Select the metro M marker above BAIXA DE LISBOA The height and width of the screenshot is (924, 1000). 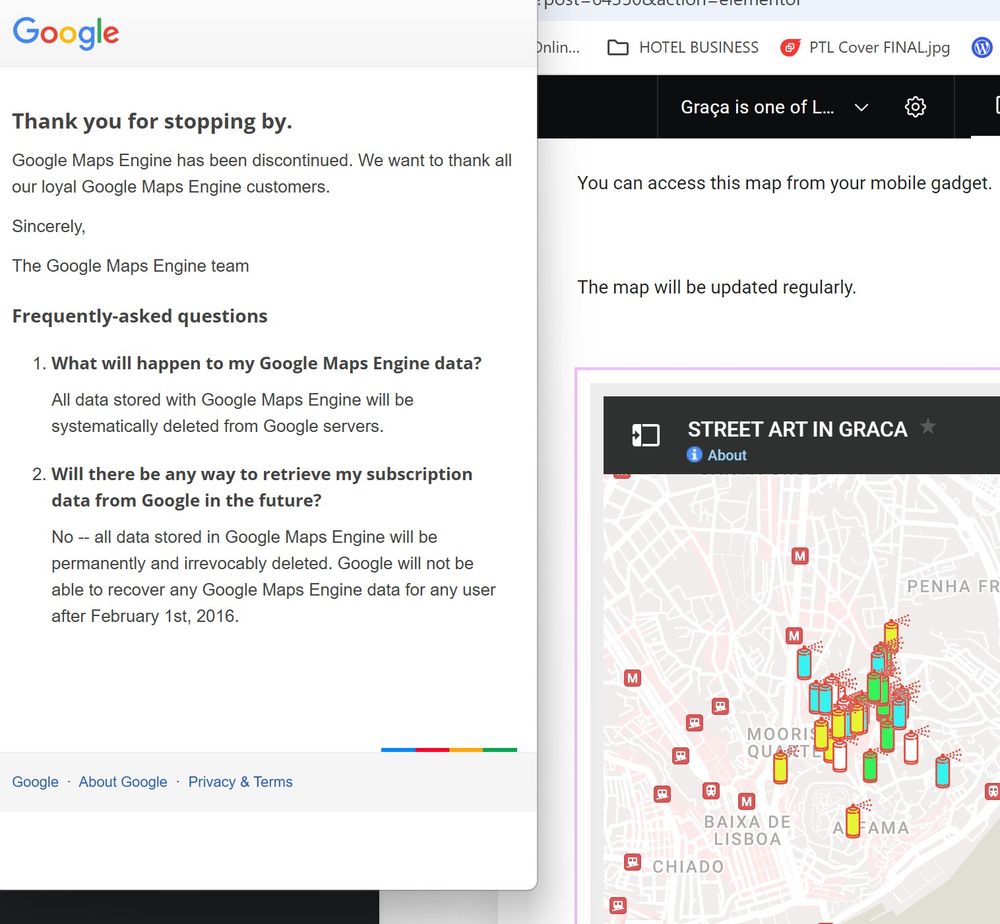746,801
